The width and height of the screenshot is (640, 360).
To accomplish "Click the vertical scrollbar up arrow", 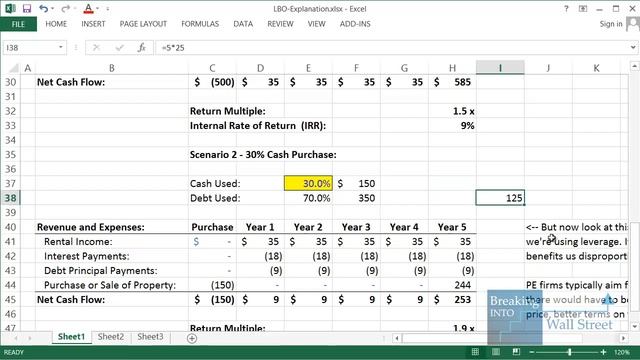I will tap(634, 66).
